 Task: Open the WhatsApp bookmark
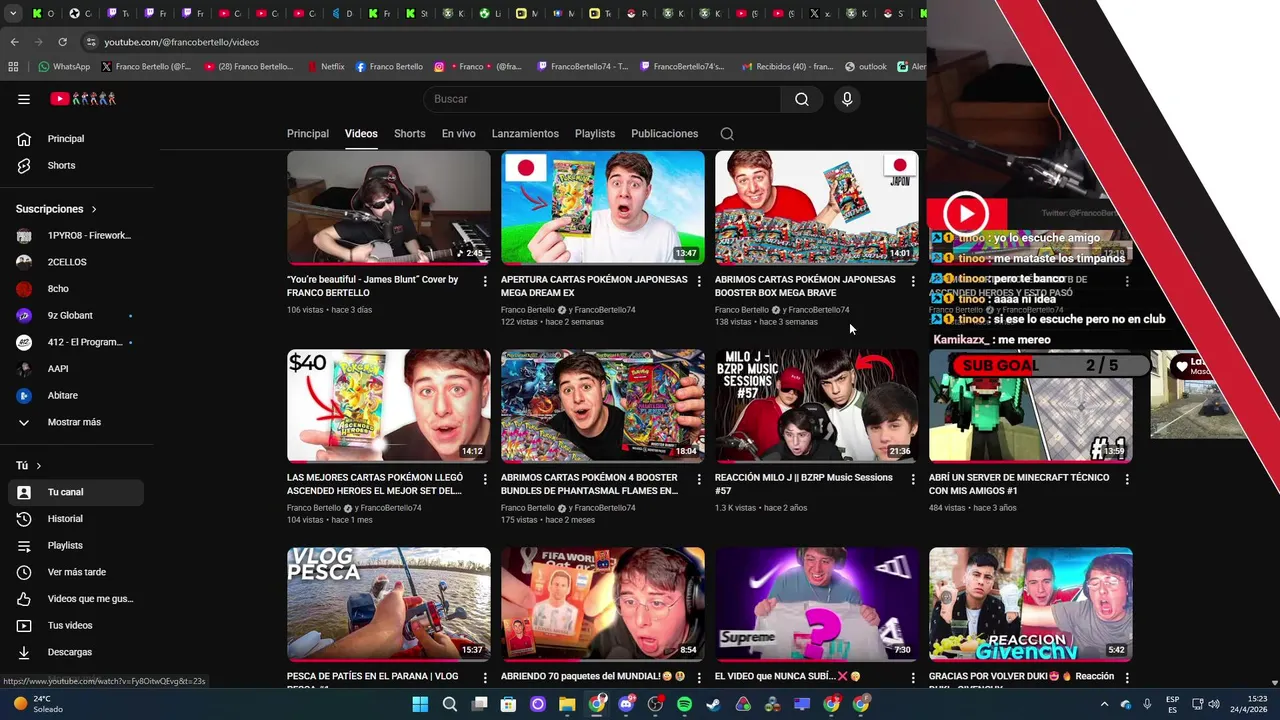(64, 67)
